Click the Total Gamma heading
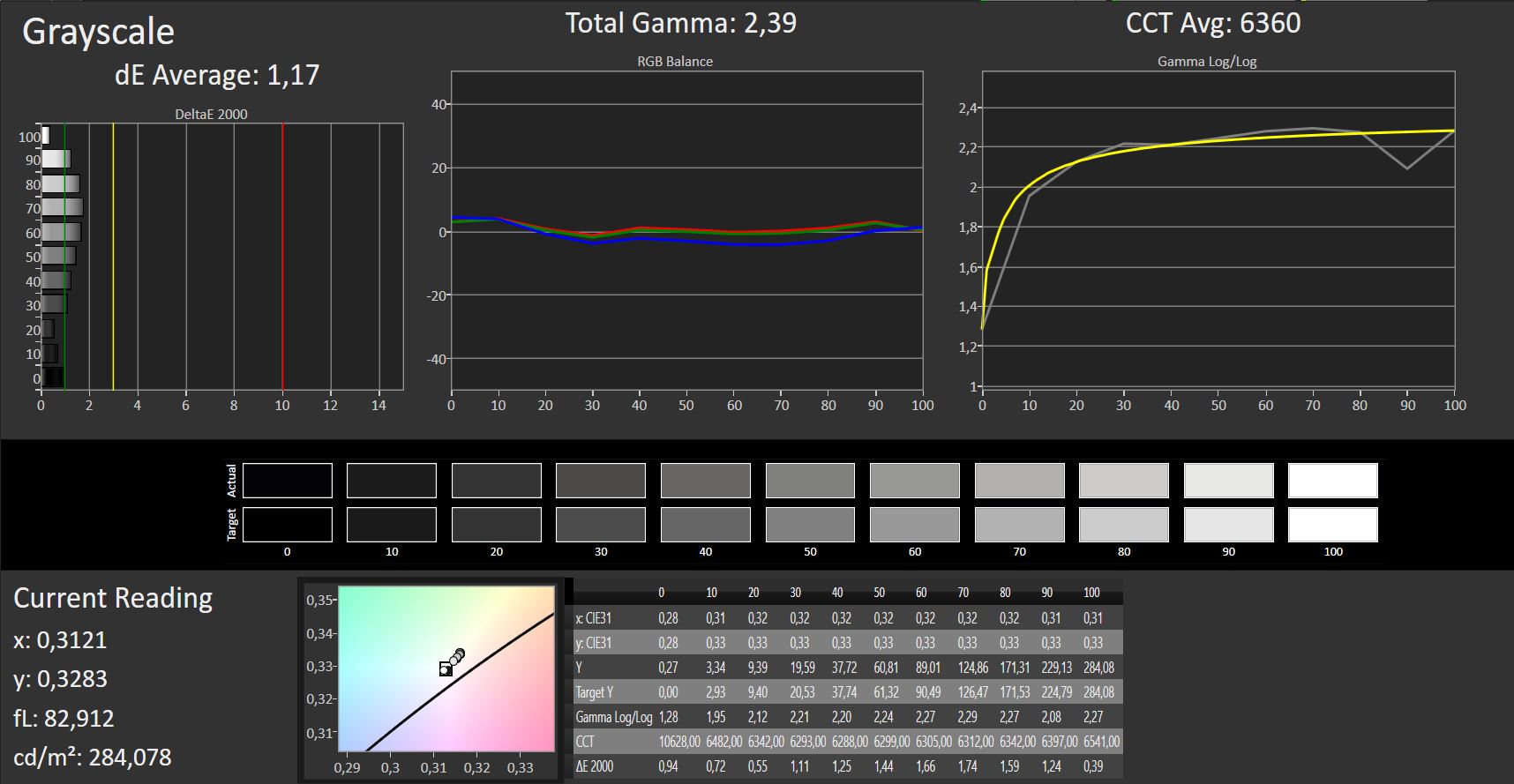The height and width of the screenshot is (784, 1514). point(680,23)
